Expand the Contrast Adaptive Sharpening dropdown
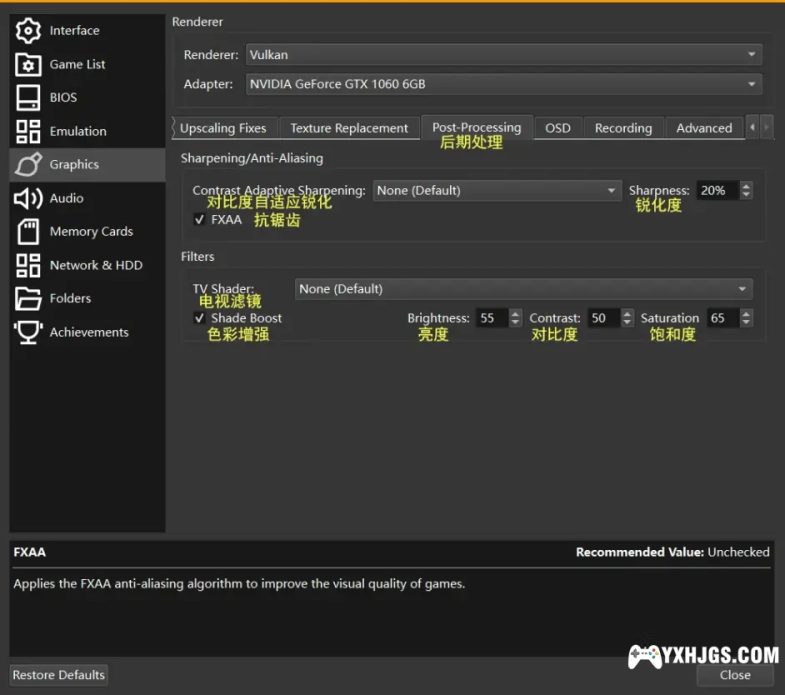 click(x=497, y=190)
